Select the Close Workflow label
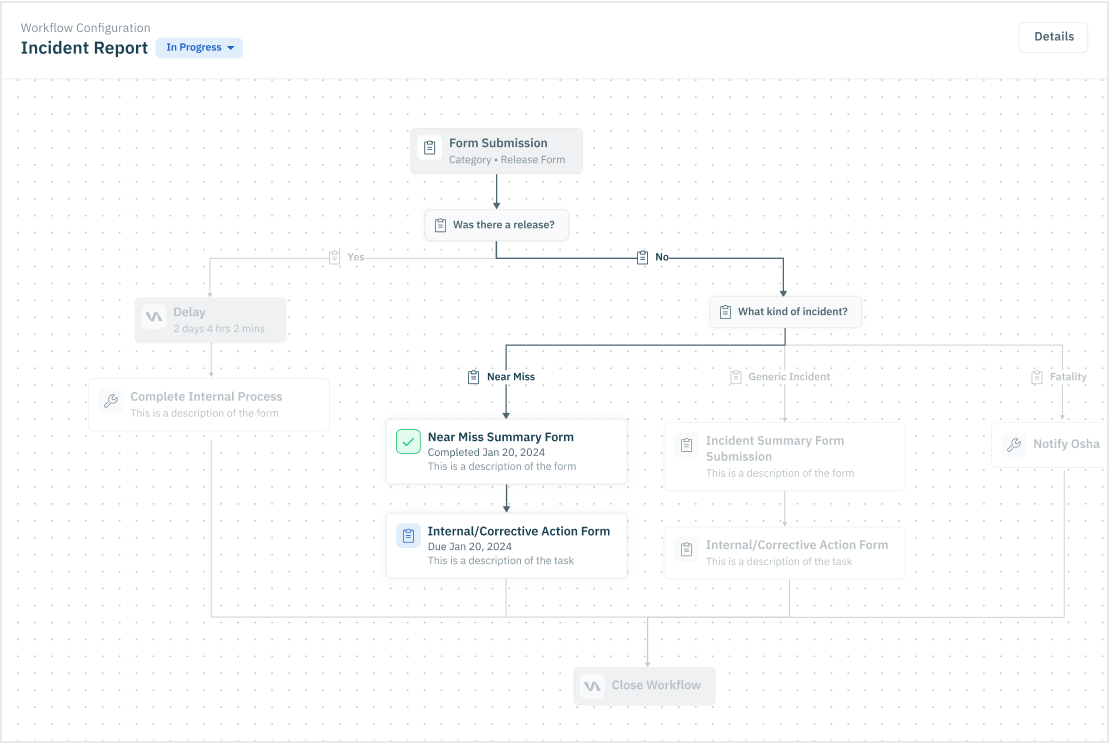 tap(656, 685)
